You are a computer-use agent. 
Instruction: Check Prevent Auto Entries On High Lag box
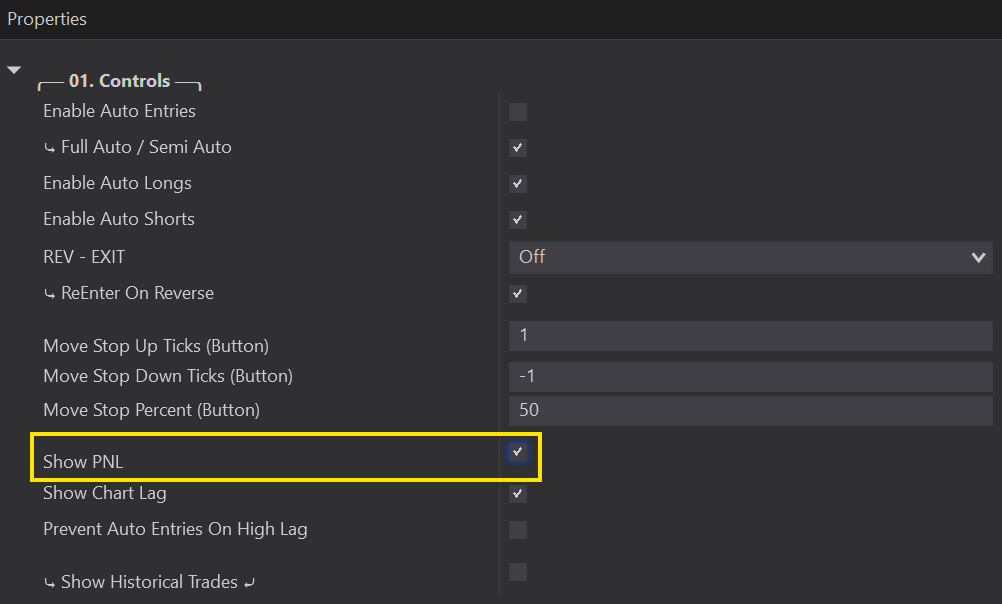point(517,530)
